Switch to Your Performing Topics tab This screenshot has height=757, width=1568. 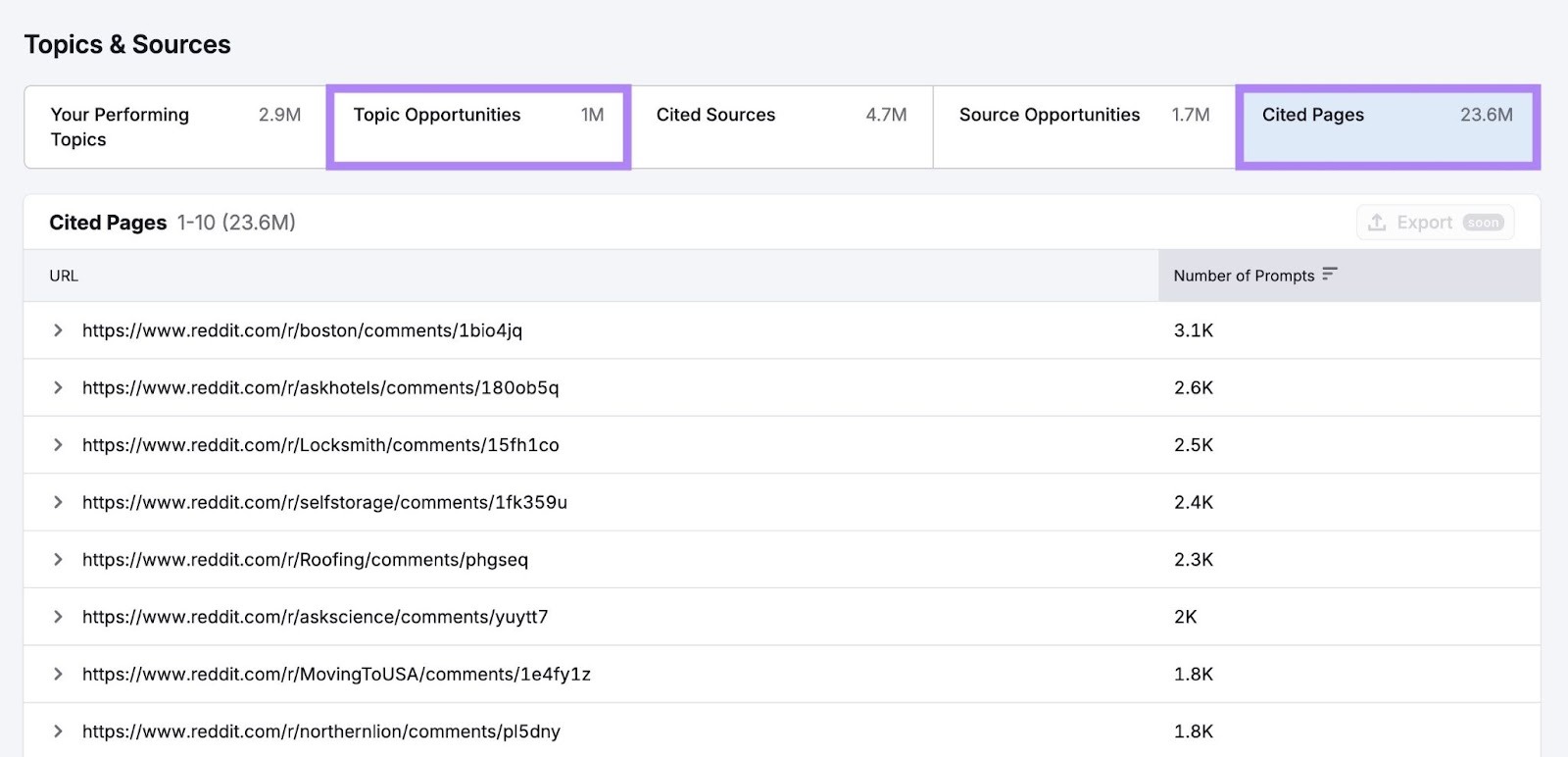[174, 127]
